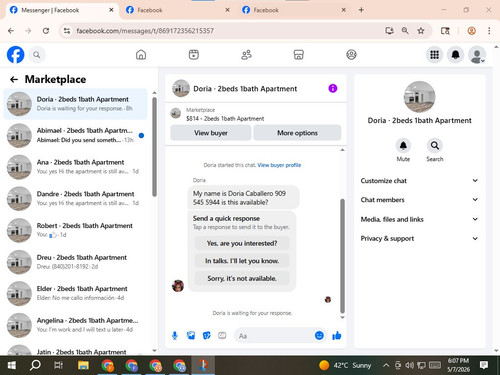Viewport: 500px width, 375px height.
Task: Mute this conversation bell icon
Action: click(403, 146)
